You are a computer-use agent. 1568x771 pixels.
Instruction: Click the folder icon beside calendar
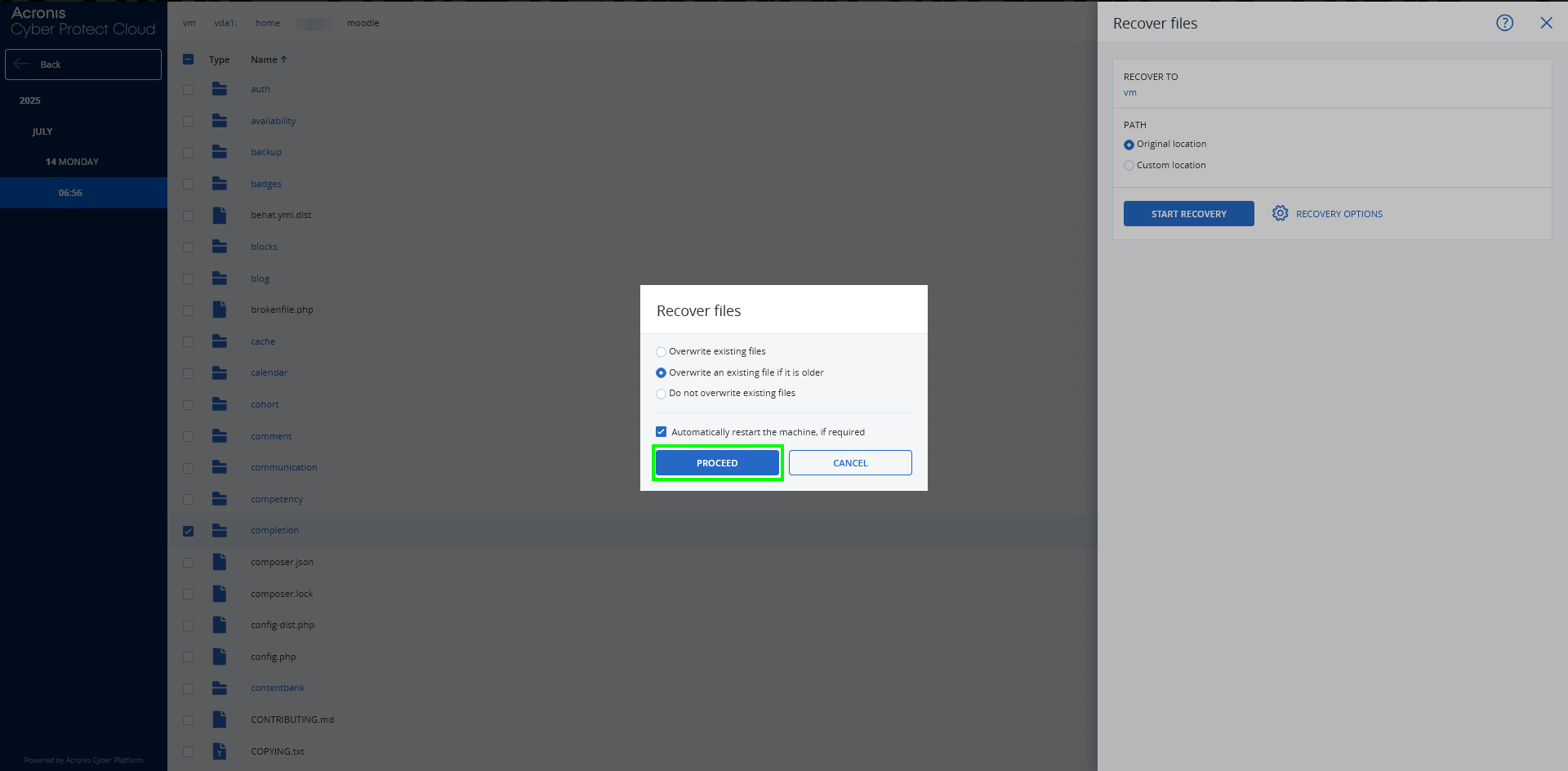pos(220,372)
